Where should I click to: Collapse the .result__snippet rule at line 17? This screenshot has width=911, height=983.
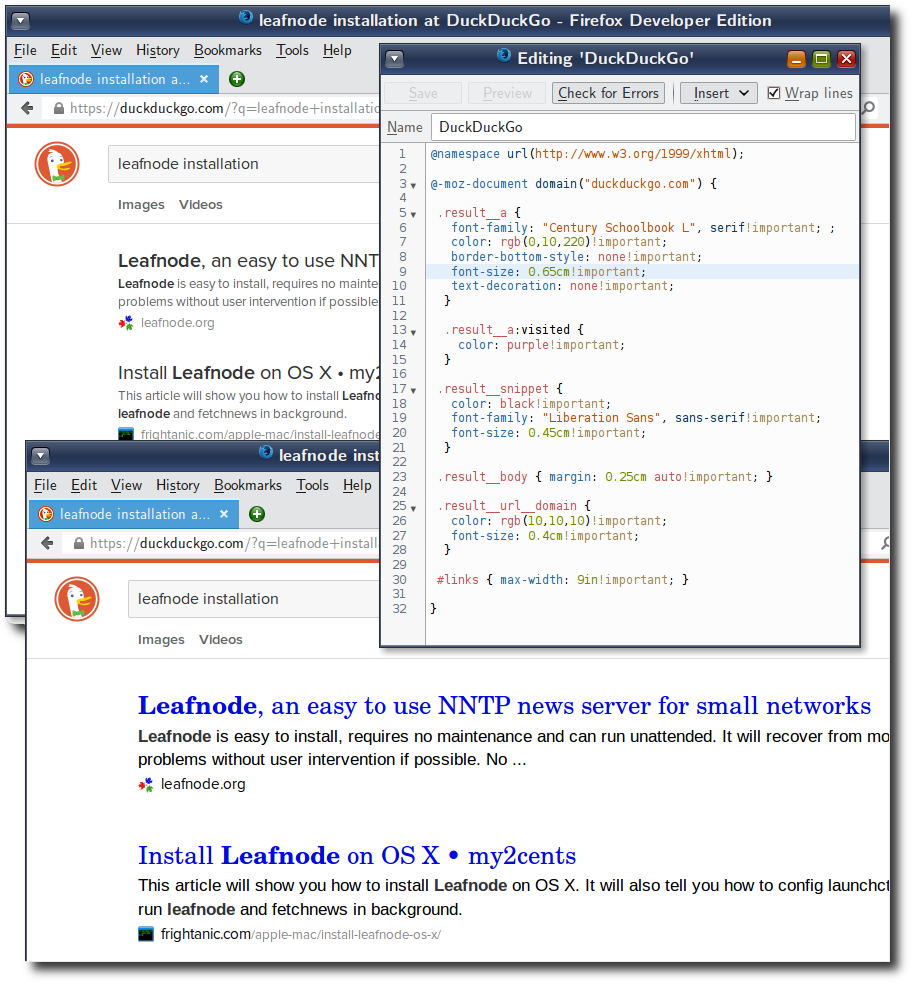point(413,391)
